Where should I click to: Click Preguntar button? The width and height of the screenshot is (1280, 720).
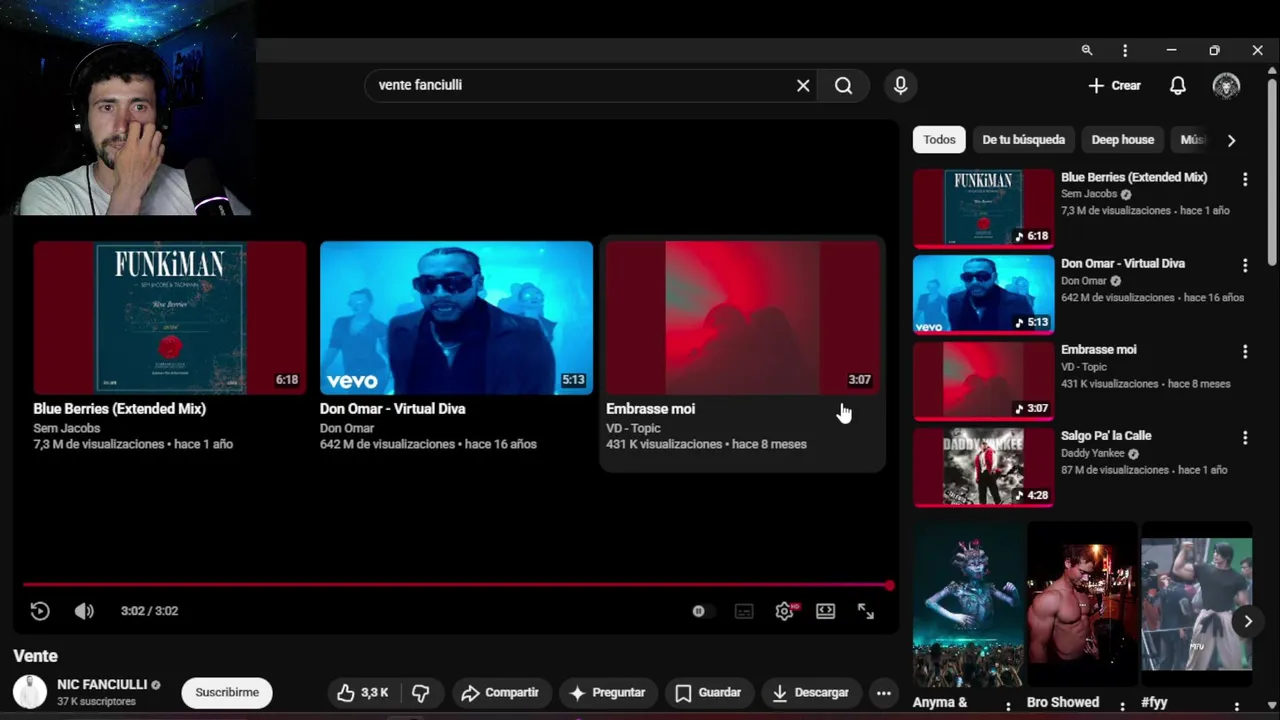[608, 692]
